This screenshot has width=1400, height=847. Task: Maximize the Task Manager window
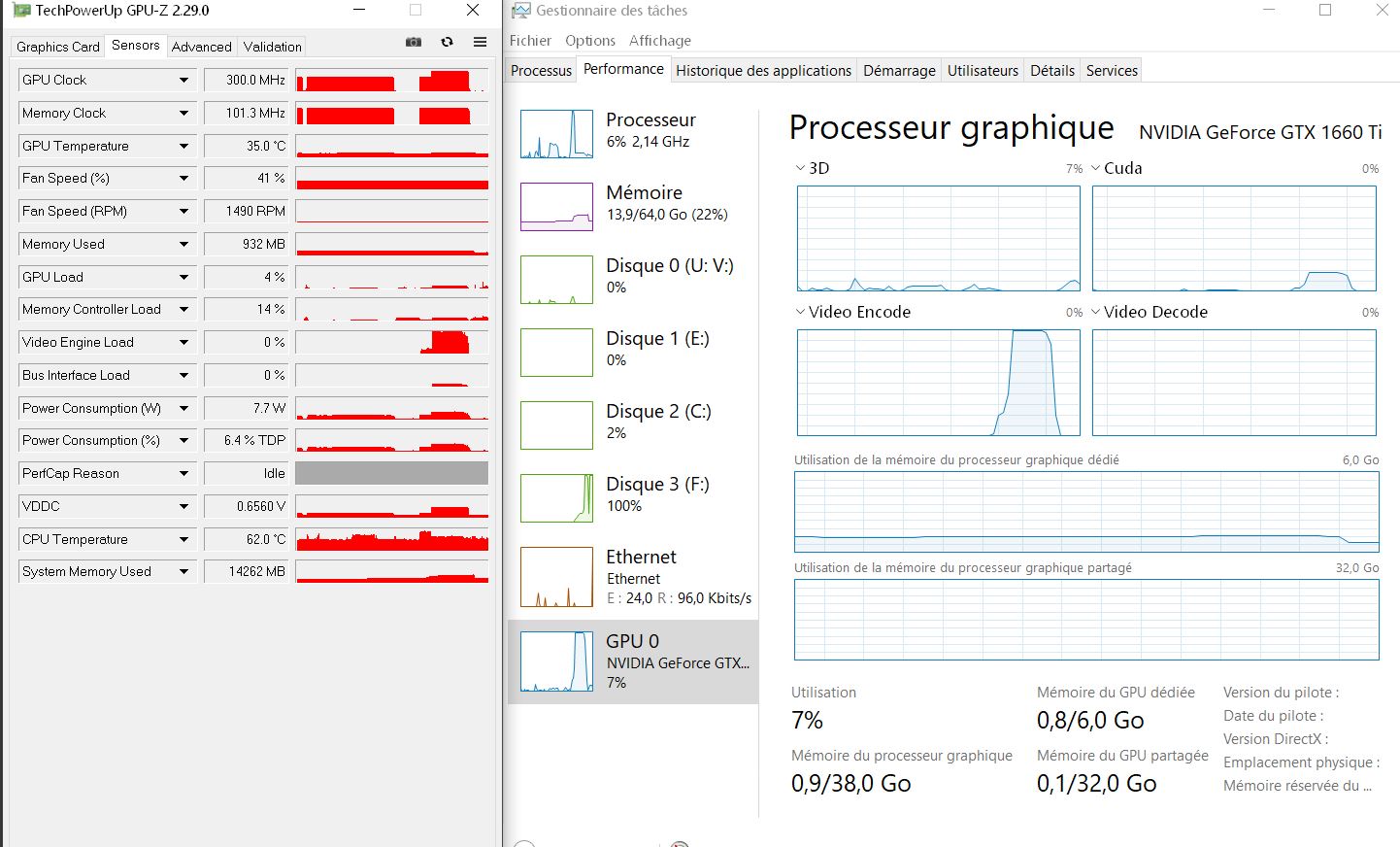pyautogui.click(x=1325, y=10)
